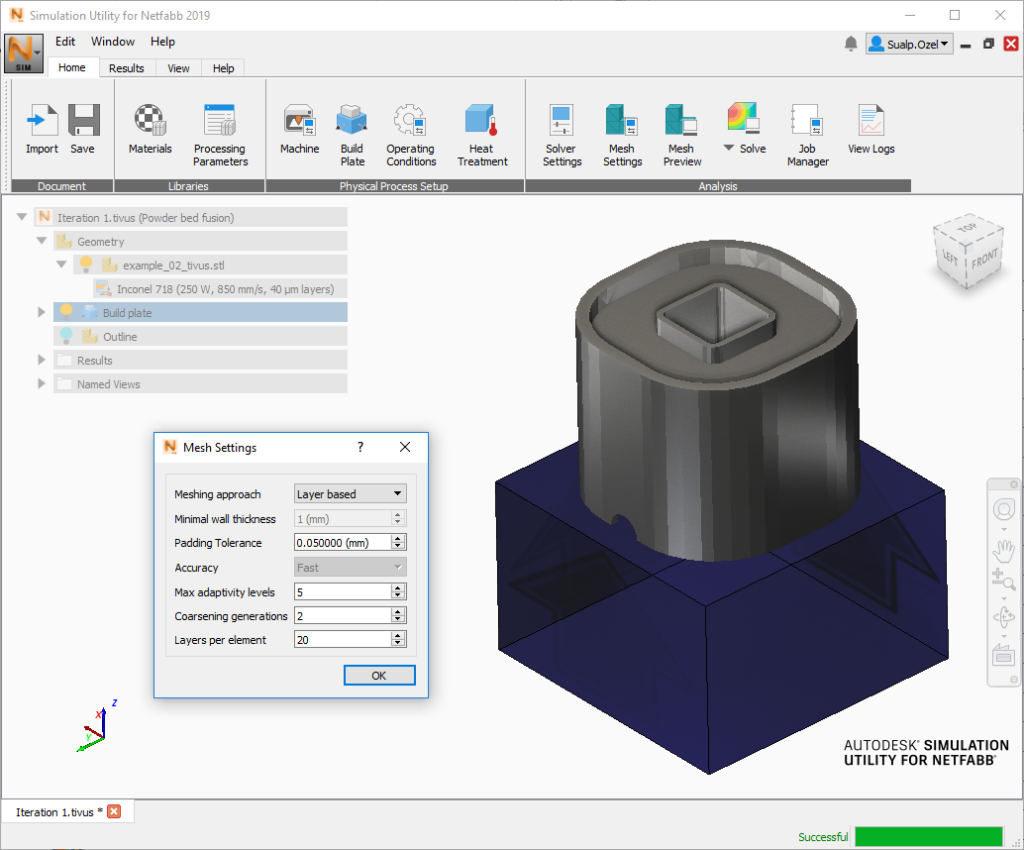
Task: Select the Outline tree item
Action: point(200,336)
